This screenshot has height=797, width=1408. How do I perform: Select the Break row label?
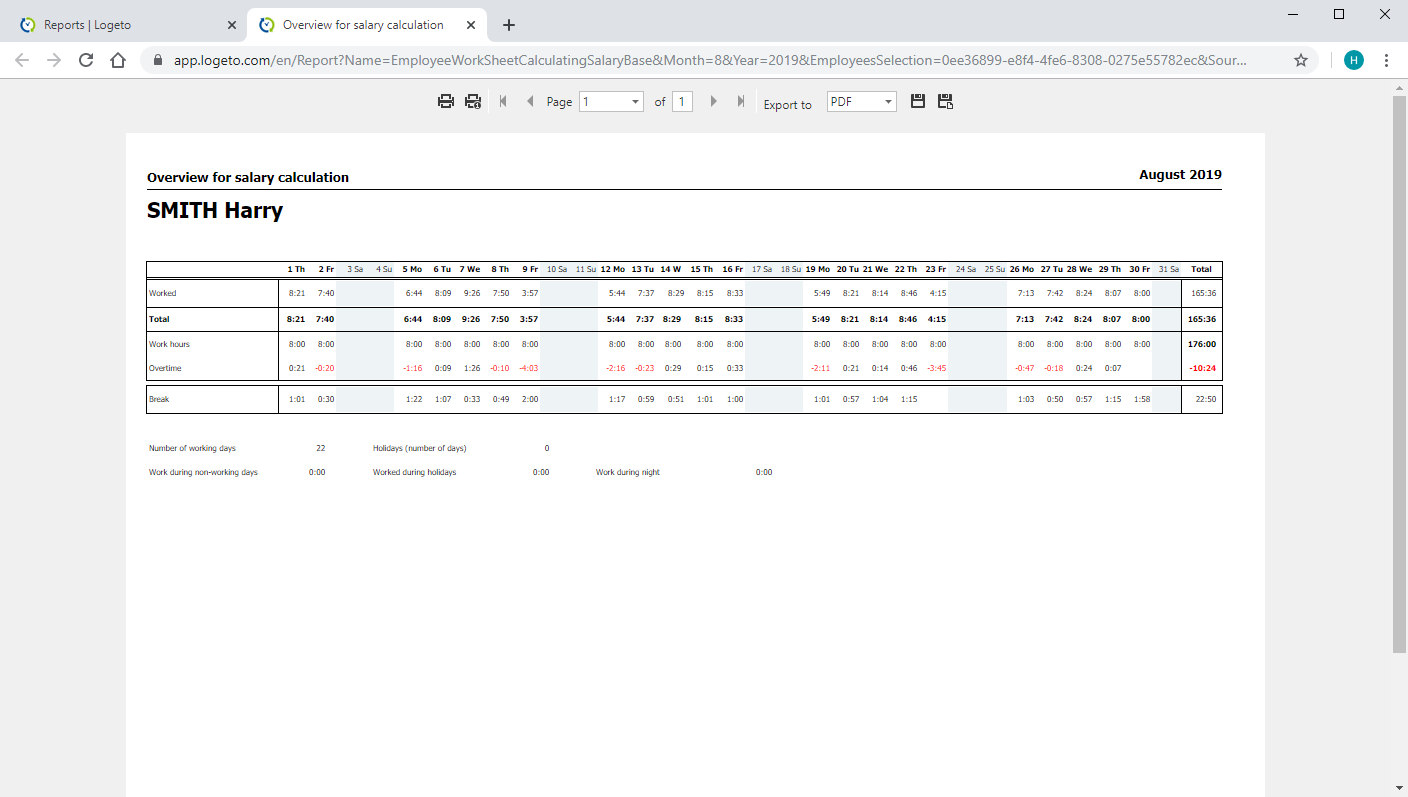coord(159,399)
